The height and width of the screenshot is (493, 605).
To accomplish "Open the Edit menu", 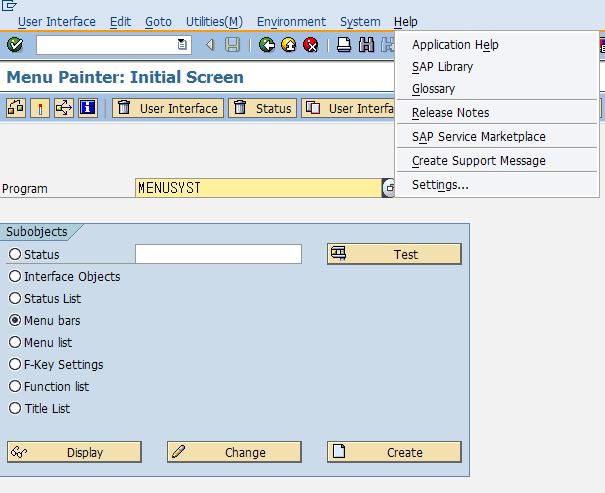I will click(x=120, y=22).
